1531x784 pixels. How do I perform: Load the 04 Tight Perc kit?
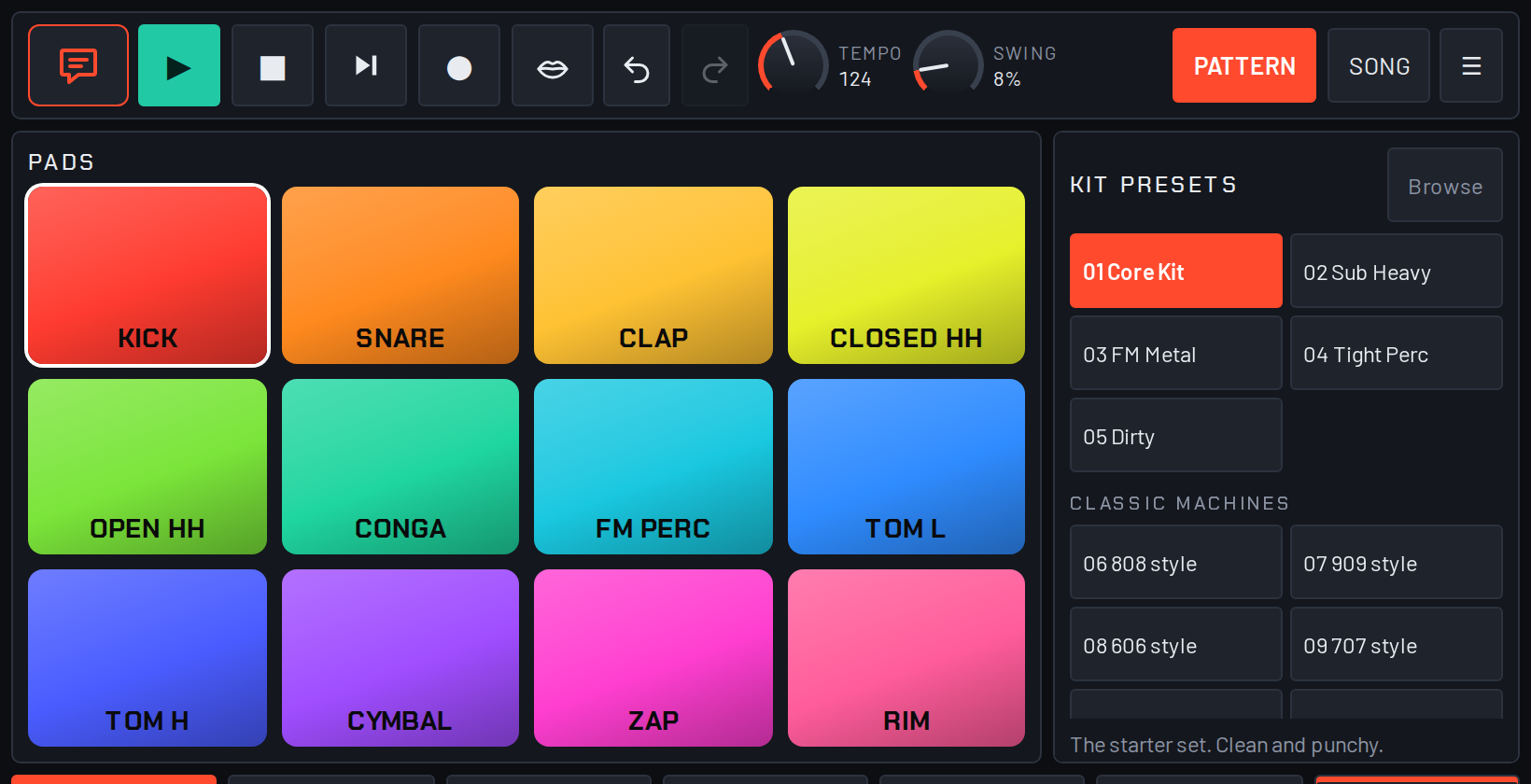click(x=1397, y=353)
